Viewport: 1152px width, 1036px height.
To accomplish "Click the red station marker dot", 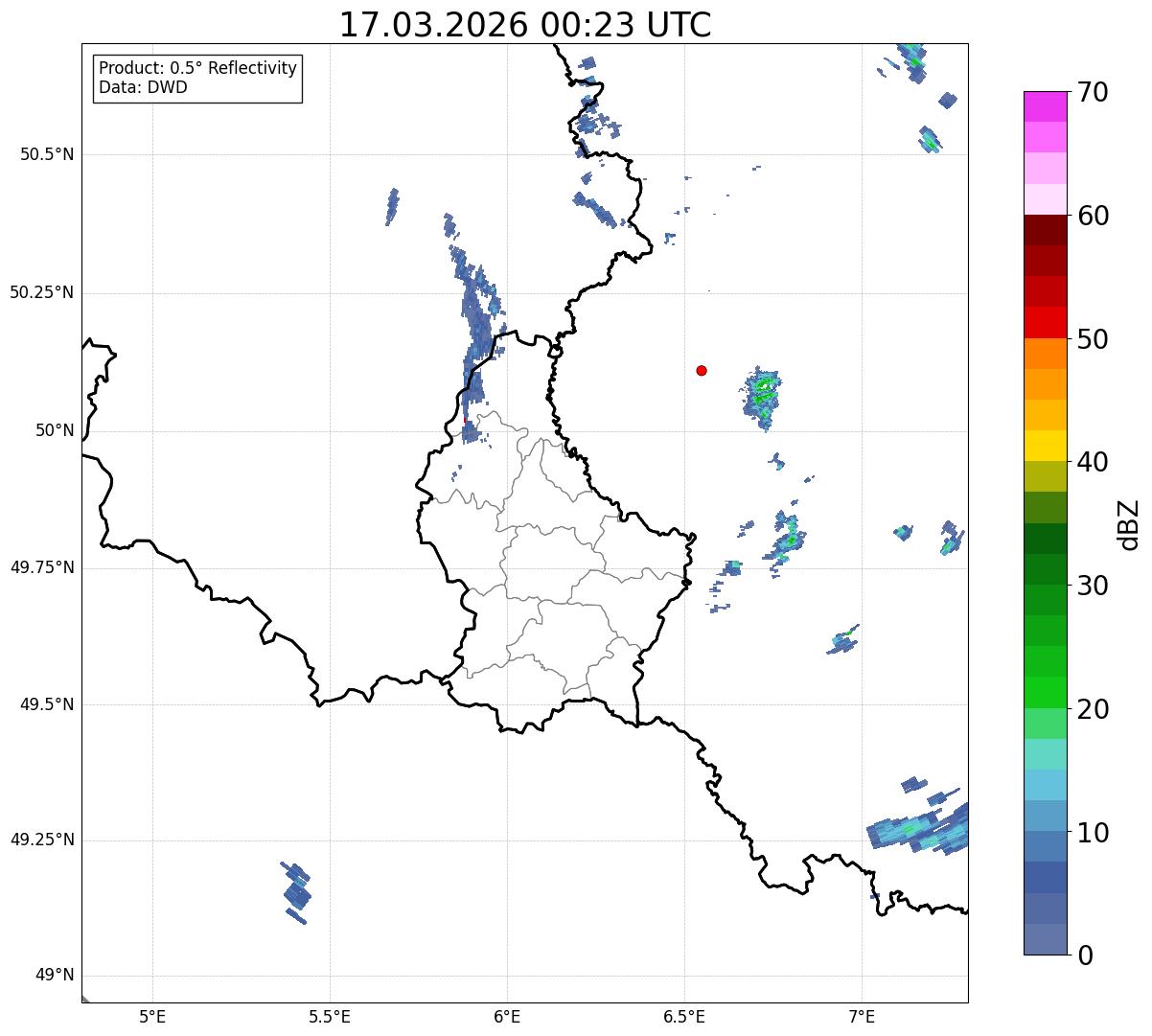I will point(702,370).
